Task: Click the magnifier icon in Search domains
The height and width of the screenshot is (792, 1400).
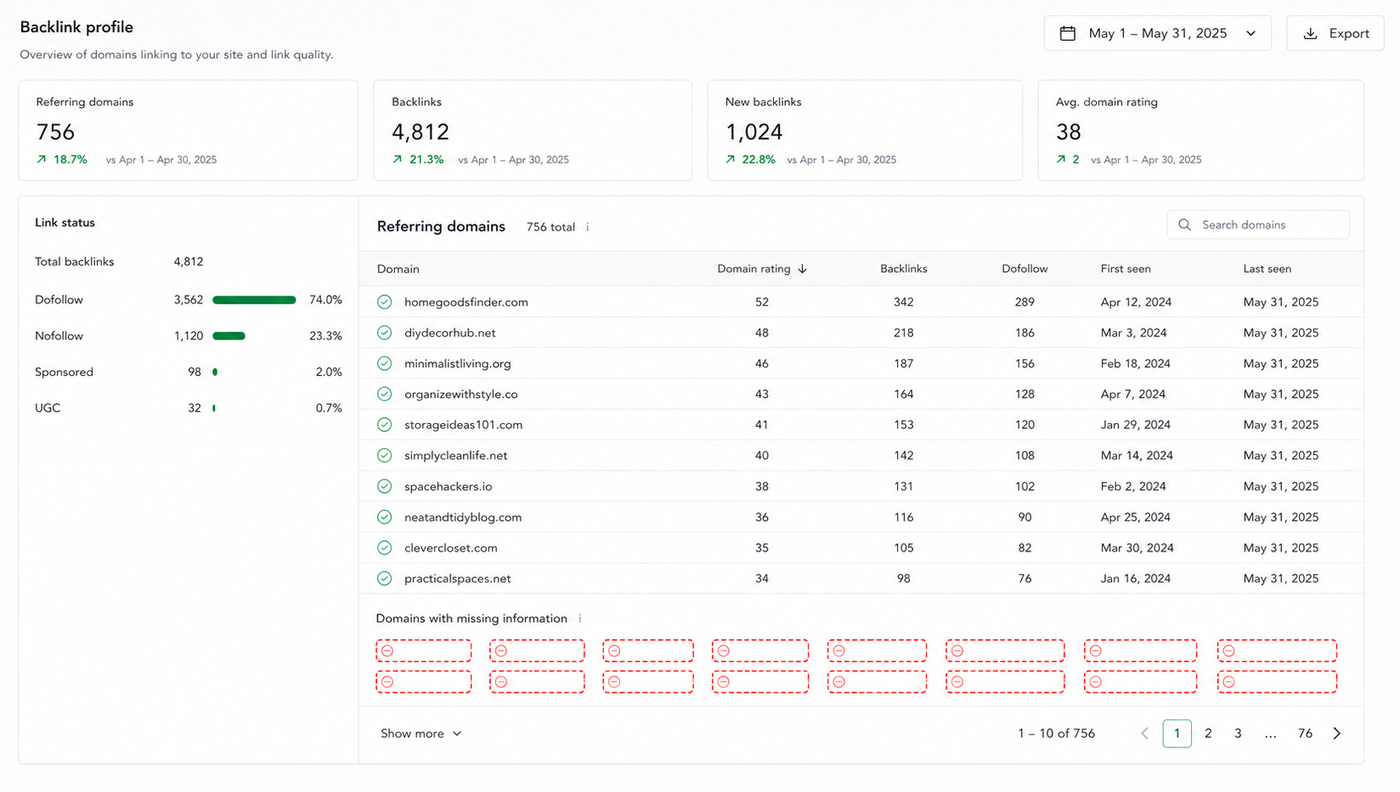Action: click(1185, 225)
